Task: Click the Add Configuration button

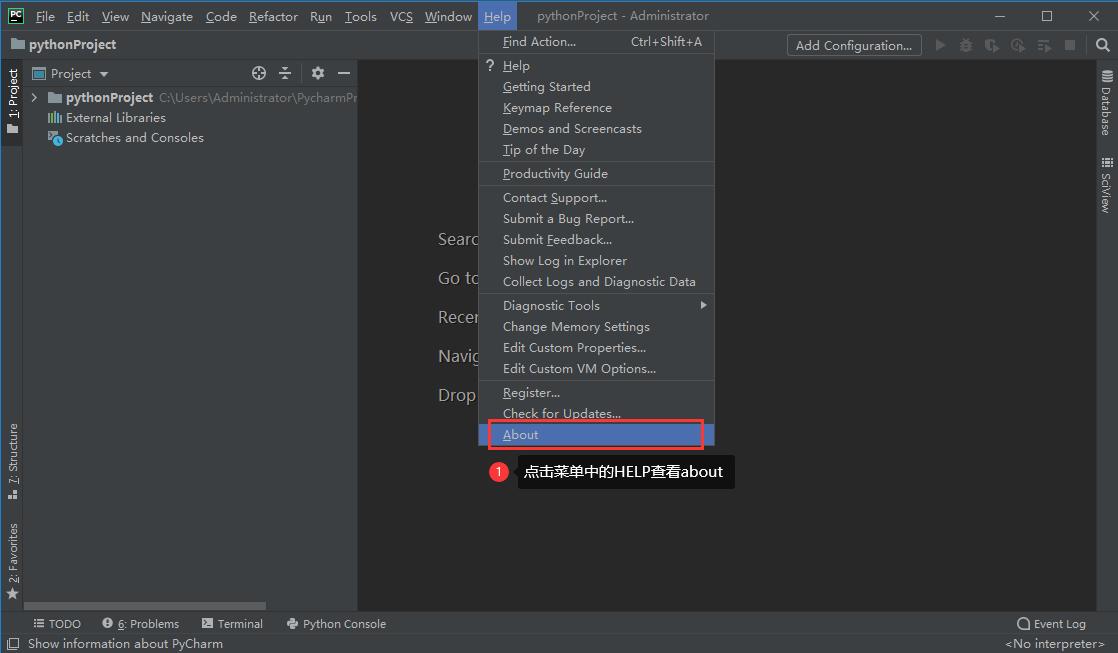Action: tap(853, 45)
